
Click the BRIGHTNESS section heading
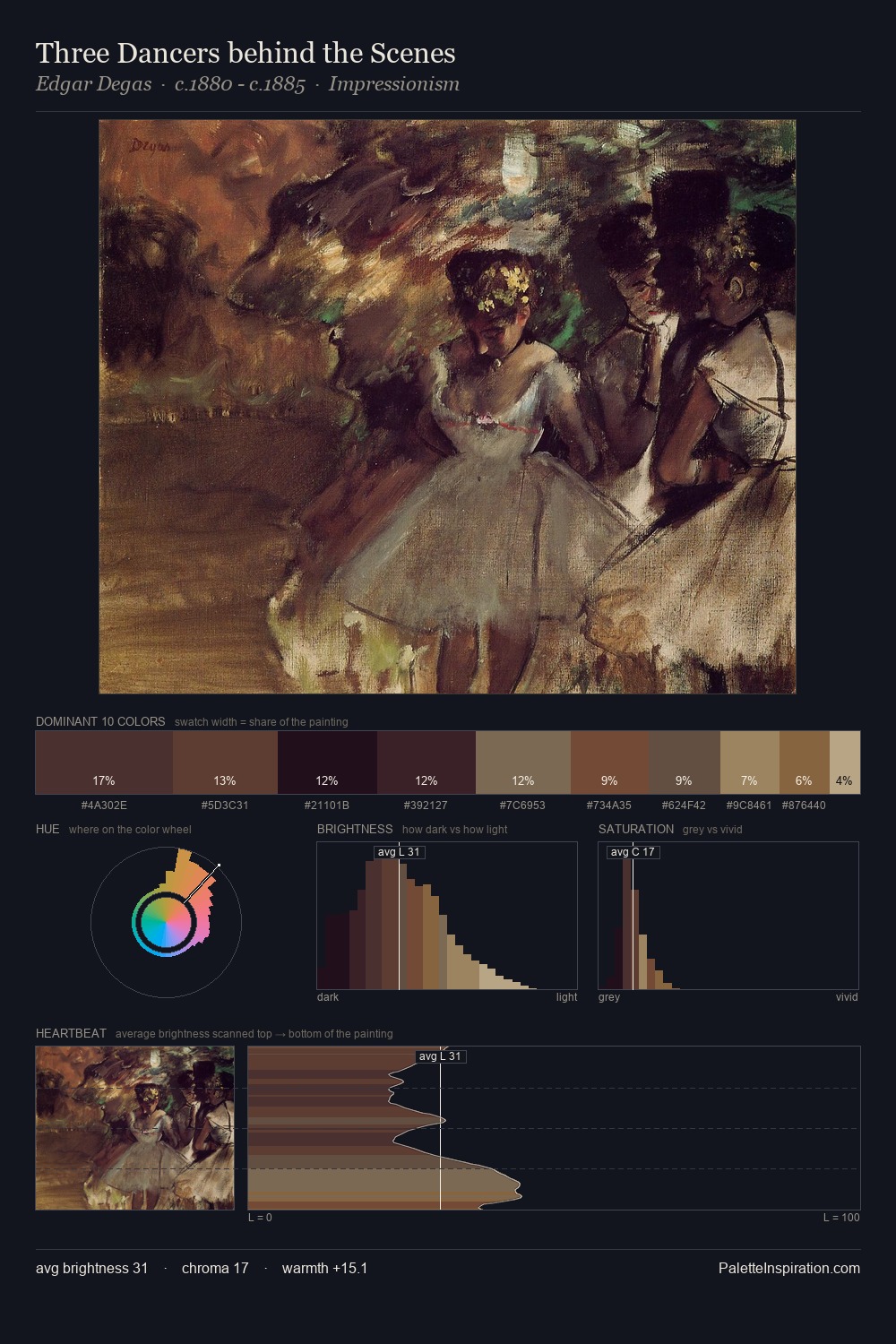click(355, 829)
